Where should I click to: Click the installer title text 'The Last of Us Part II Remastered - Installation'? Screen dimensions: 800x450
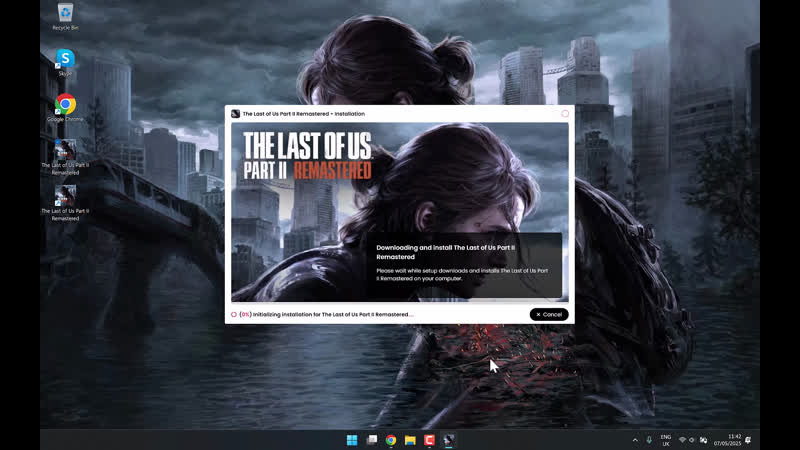(304, 114)
